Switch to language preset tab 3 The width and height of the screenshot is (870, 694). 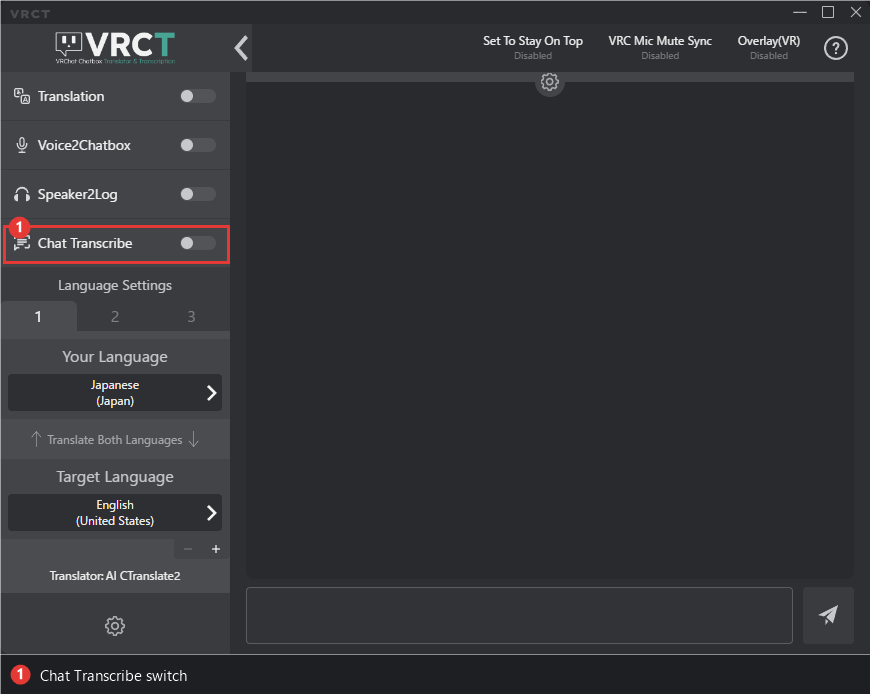click(191, 316)
